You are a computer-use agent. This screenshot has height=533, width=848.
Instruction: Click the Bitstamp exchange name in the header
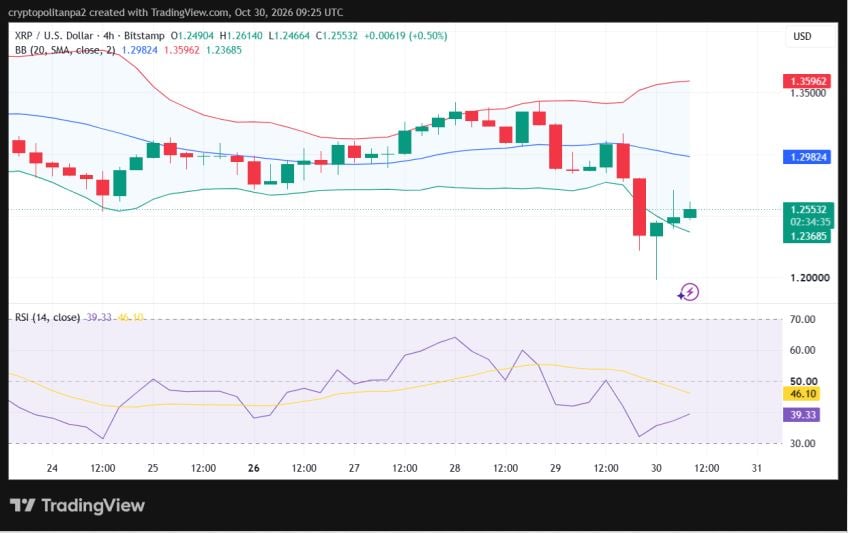pos(144,36)
